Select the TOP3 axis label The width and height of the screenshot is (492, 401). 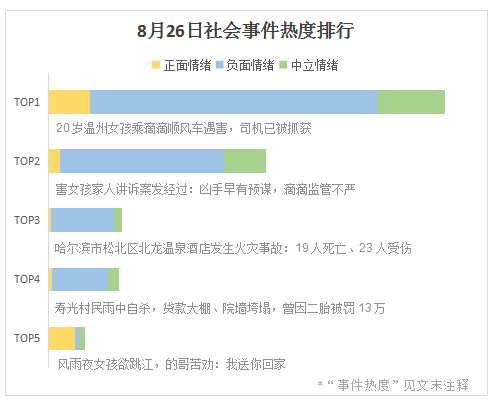click(x=27, y=220)
